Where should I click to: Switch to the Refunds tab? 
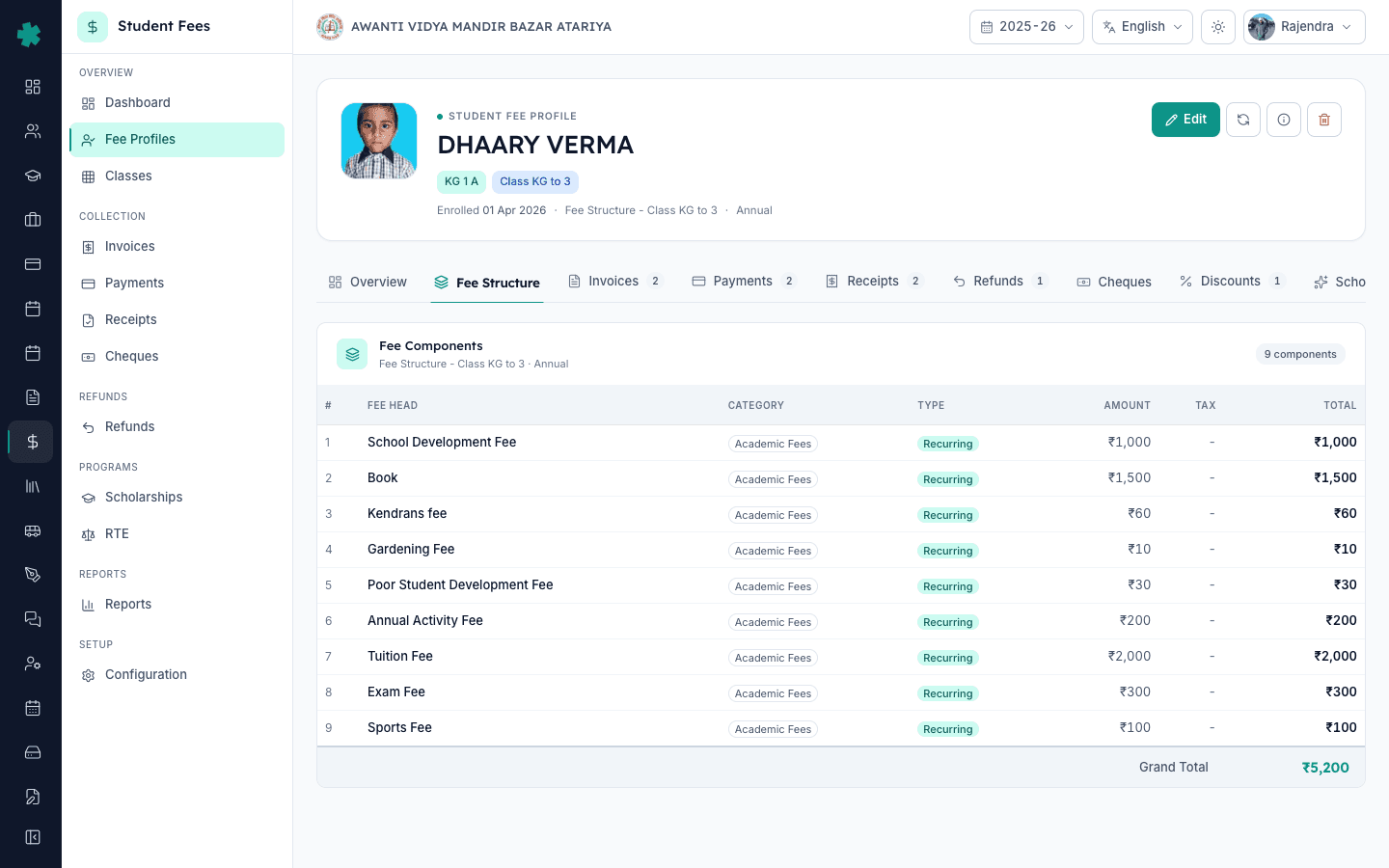(x=999, y=282)
